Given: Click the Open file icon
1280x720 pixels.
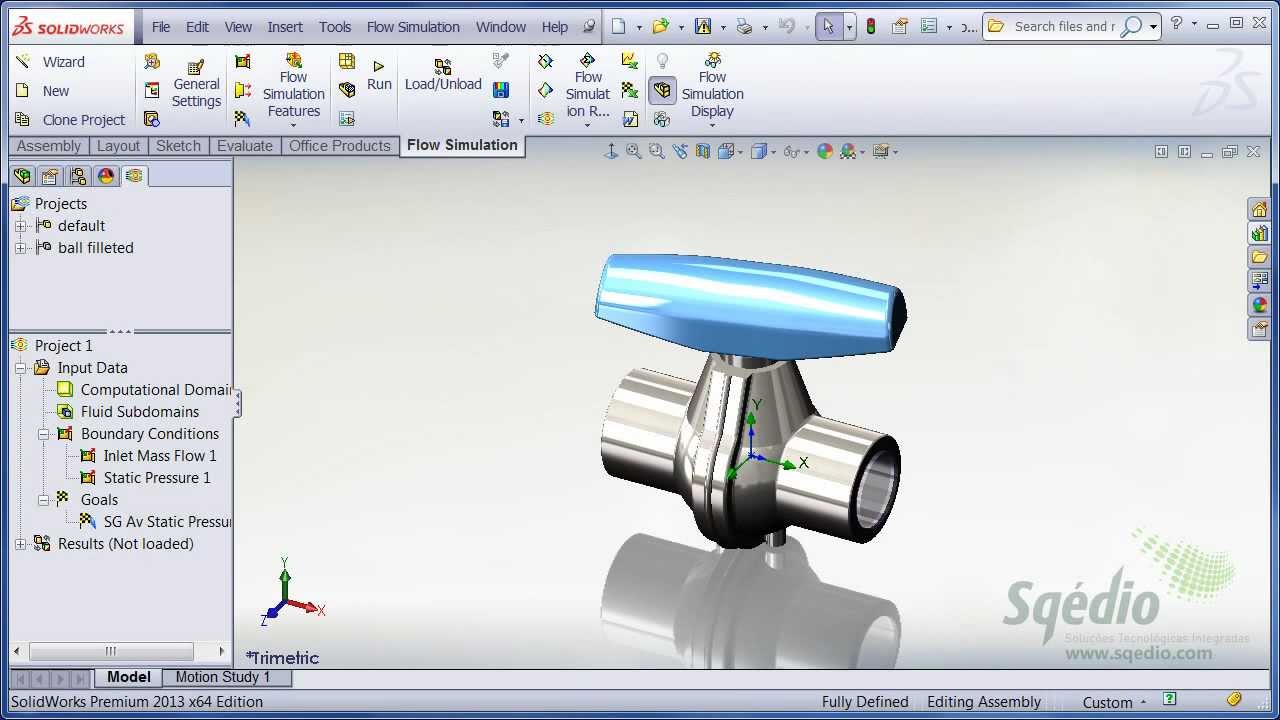Looking at the screenshot, I should coord(659,27).
